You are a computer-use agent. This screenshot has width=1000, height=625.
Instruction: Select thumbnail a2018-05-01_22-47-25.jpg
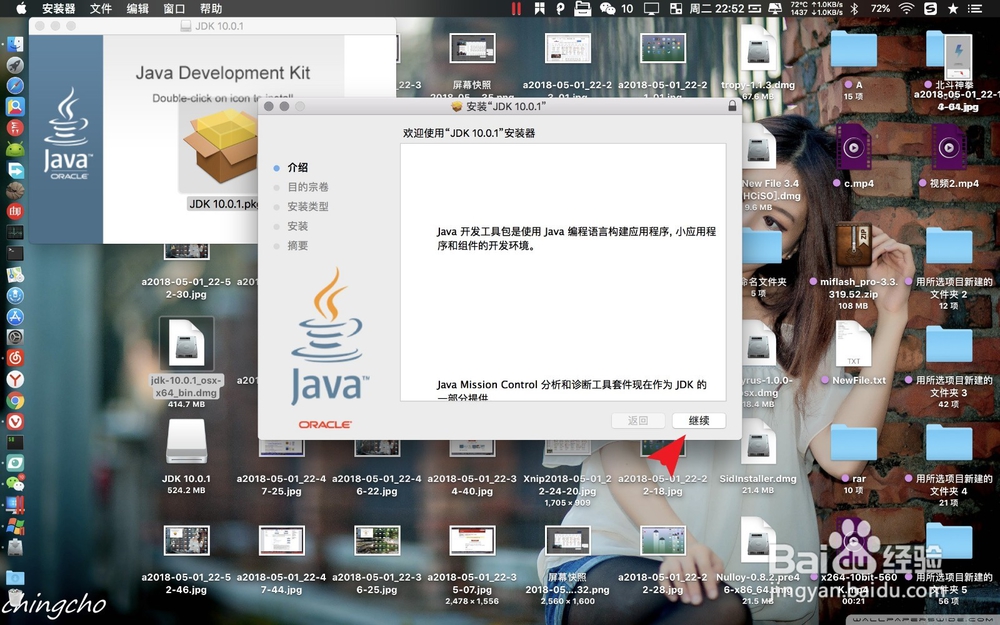[x=281, y=448]
